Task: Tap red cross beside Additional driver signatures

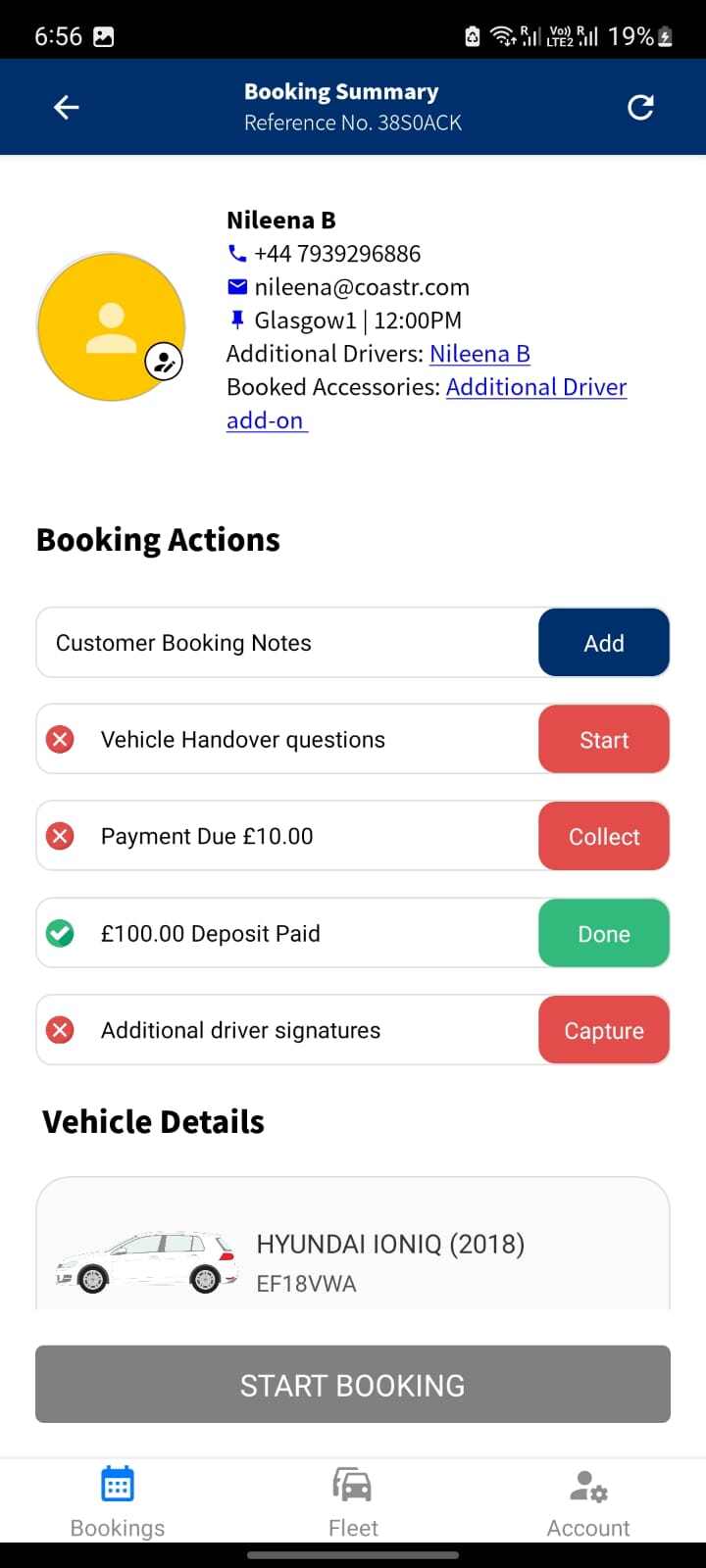Action: click(61, 1030)
